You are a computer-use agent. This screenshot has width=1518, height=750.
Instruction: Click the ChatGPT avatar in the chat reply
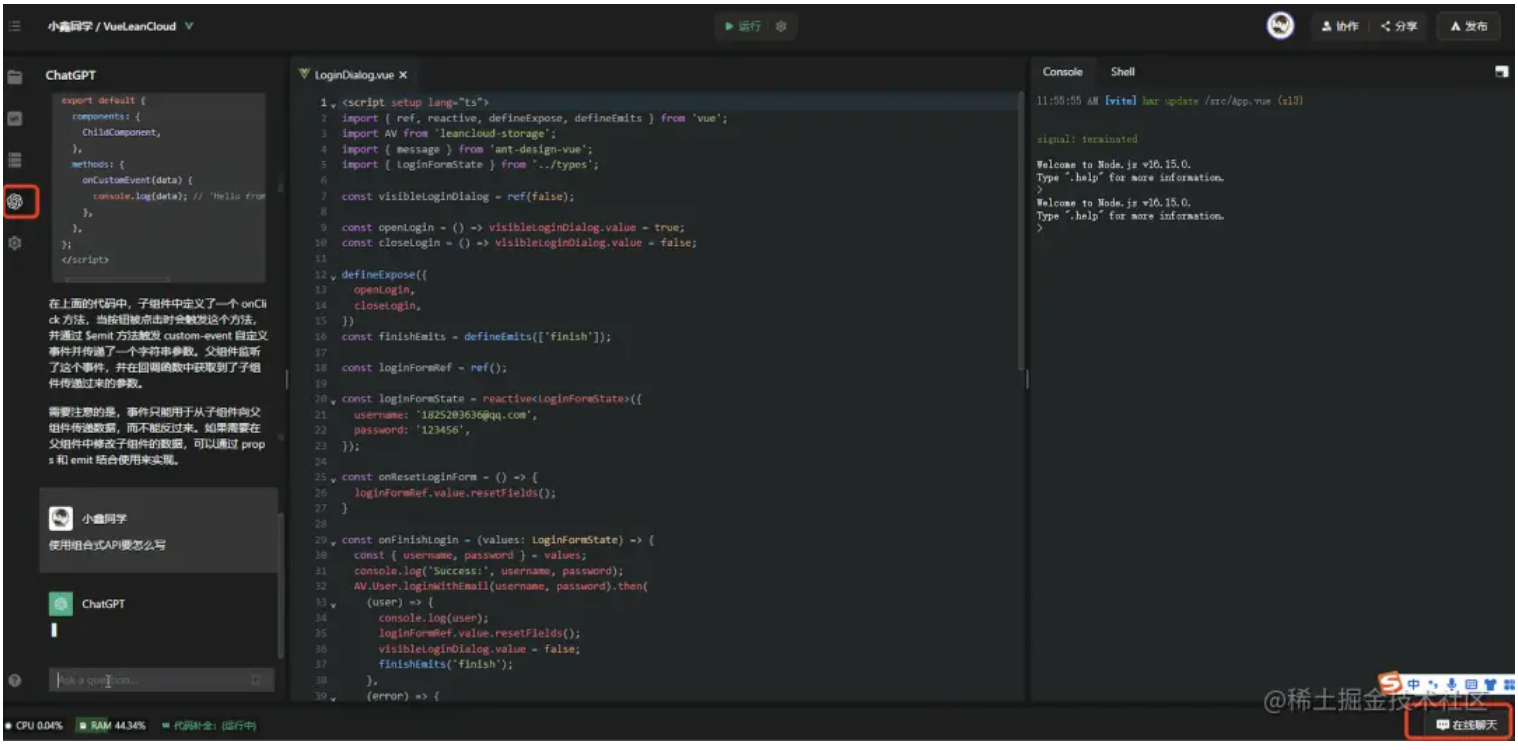(x=61, y=604)
